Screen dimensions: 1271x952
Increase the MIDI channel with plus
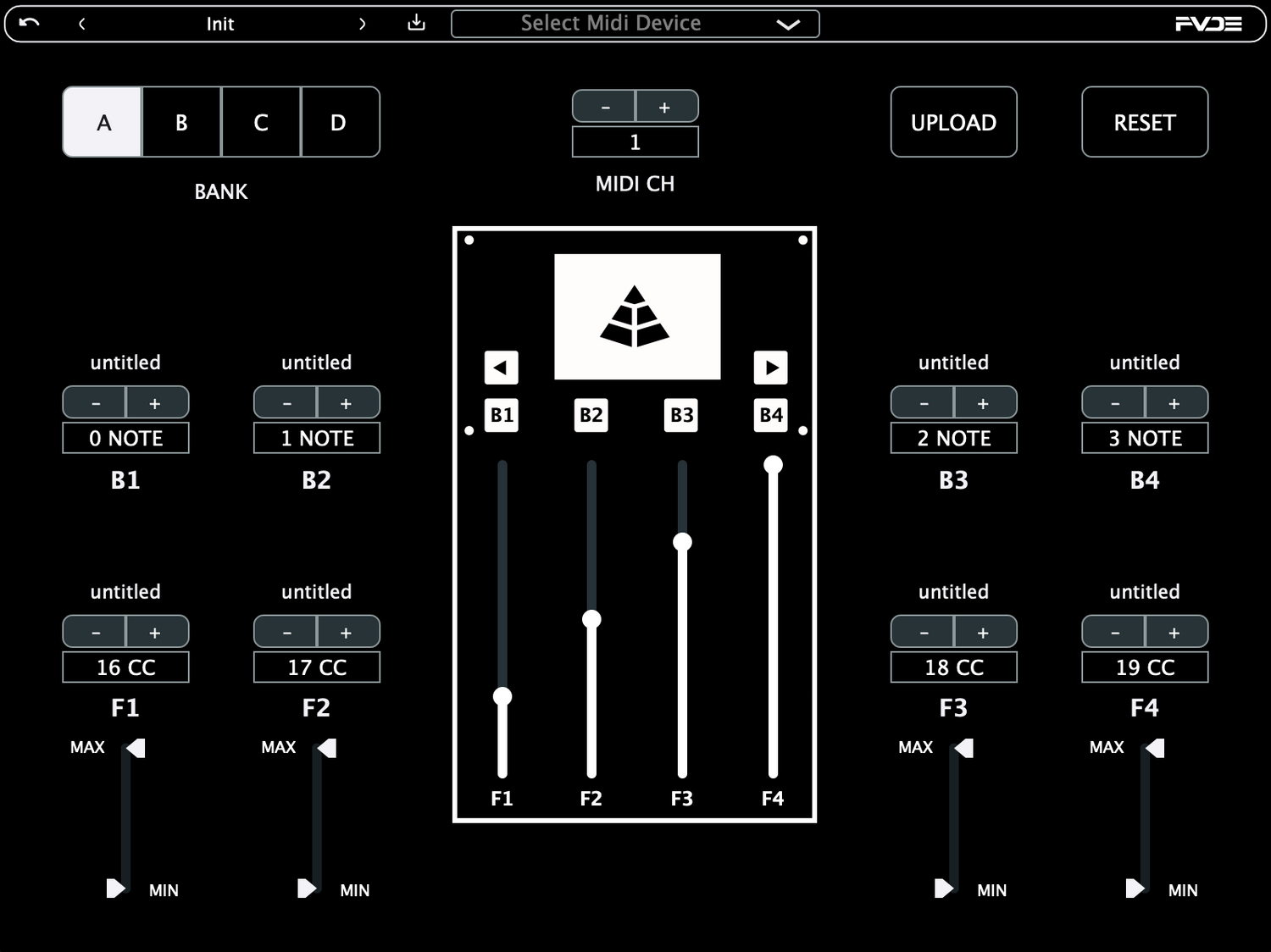pyautogui.click(x=667, y=107)
